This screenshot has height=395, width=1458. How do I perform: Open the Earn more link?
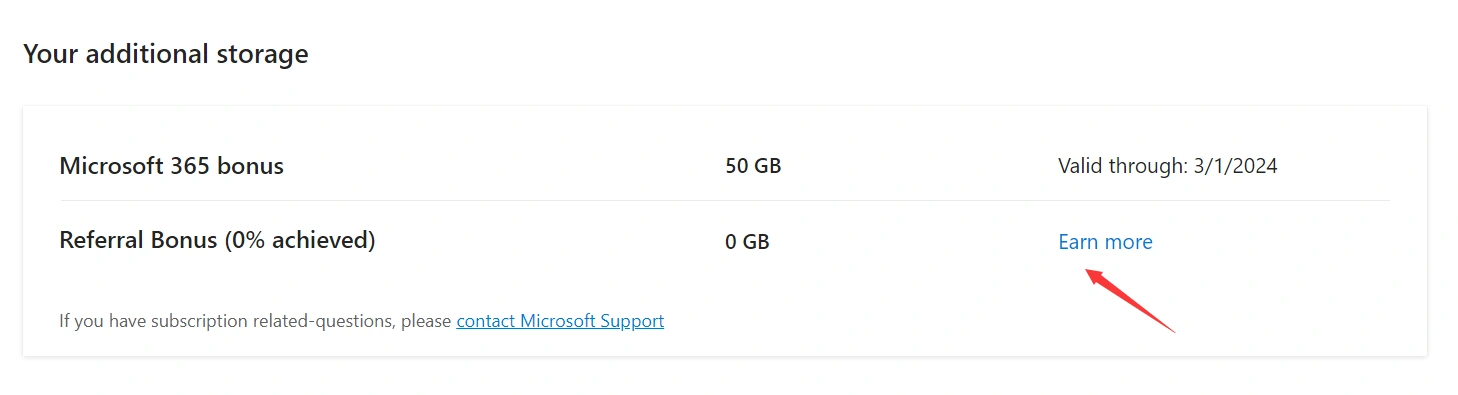click(1105, 242)
